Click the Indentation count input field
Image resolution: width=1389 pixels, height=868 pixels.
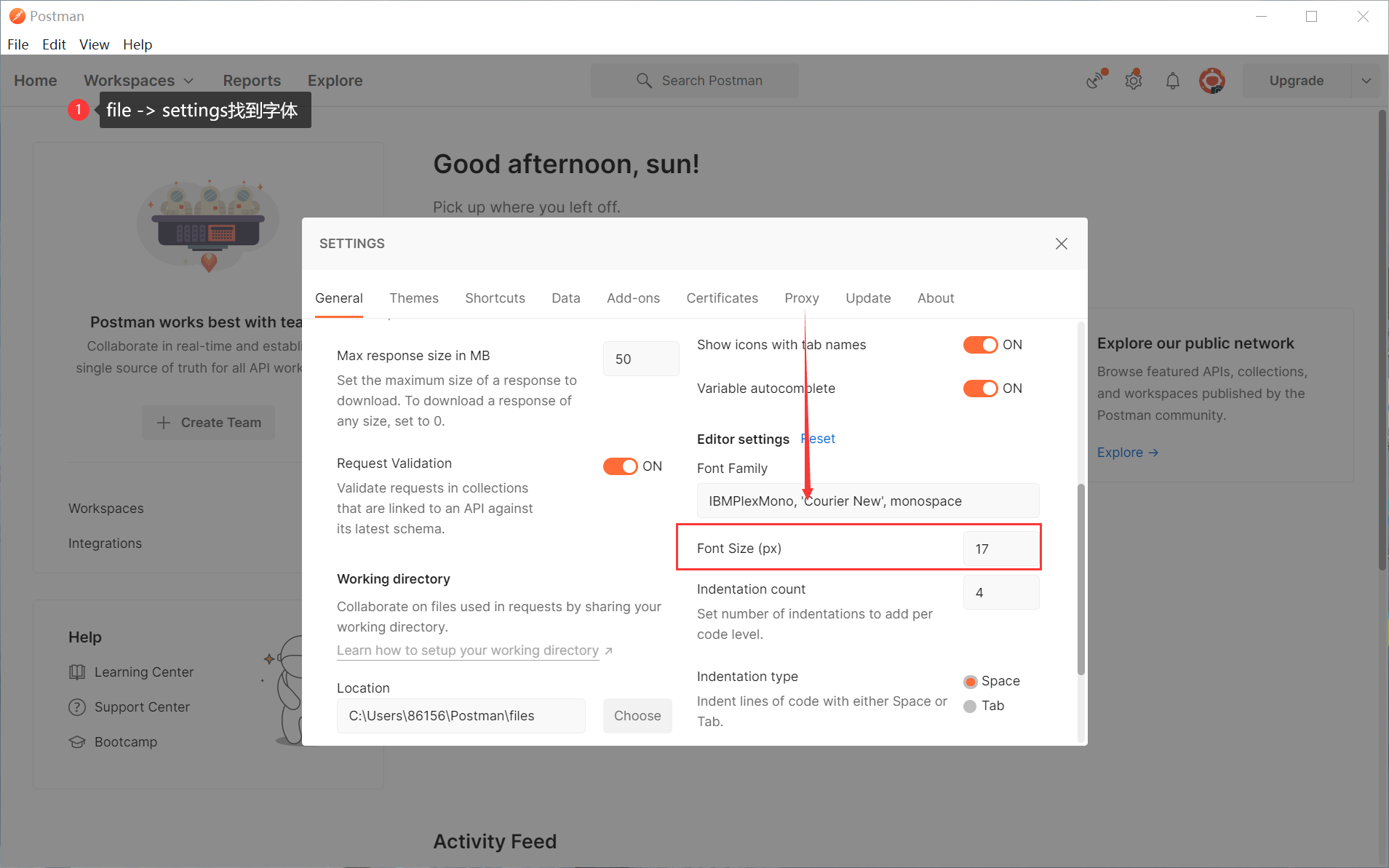(x=1001, y=592)
